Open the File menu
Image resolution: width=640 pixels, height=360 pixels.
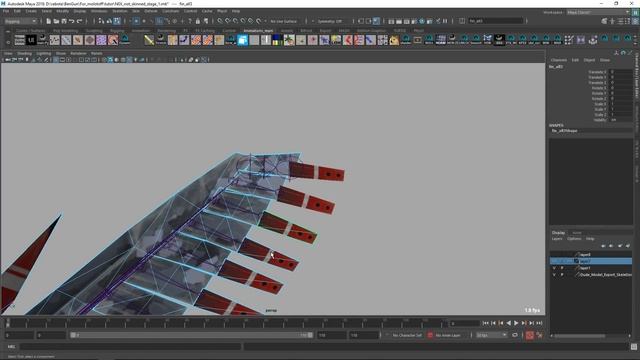point(6,11)
